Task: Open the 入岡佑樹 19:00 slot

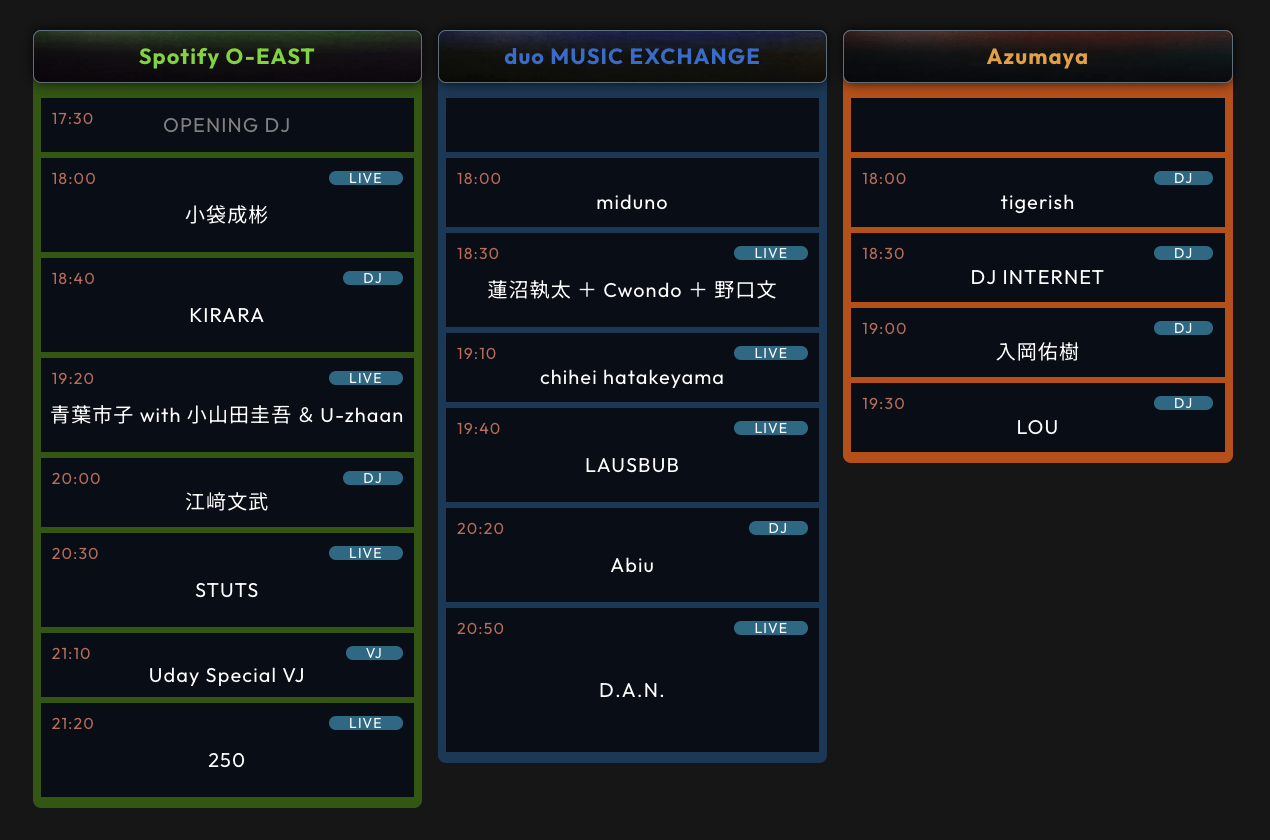Action: [x=1037, y=352]
